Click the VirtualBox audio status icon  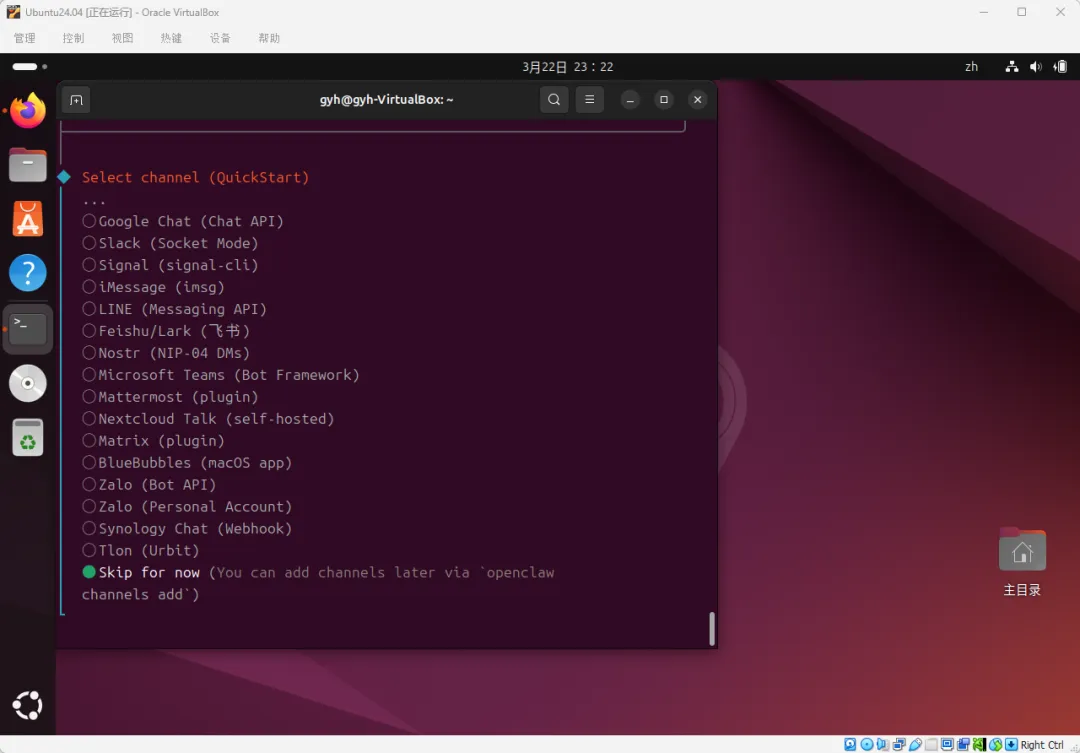pyautogui.click(x=882, y=745)
